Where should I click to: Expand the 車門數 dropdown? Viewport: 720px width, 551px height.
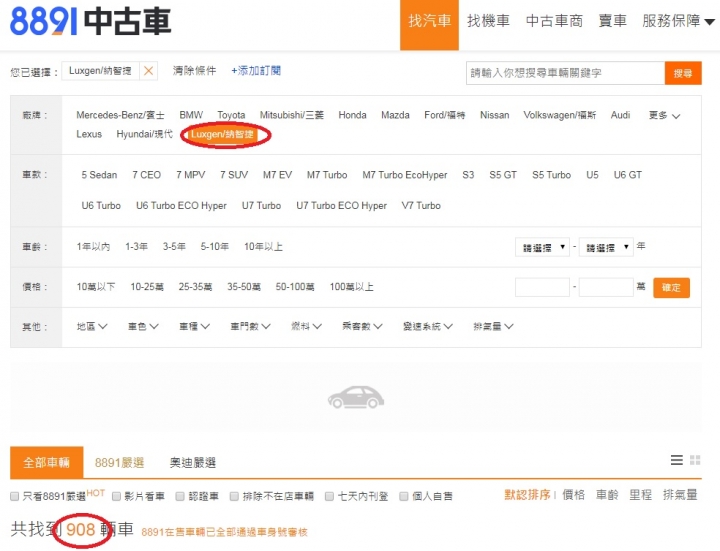click(250, 326)
